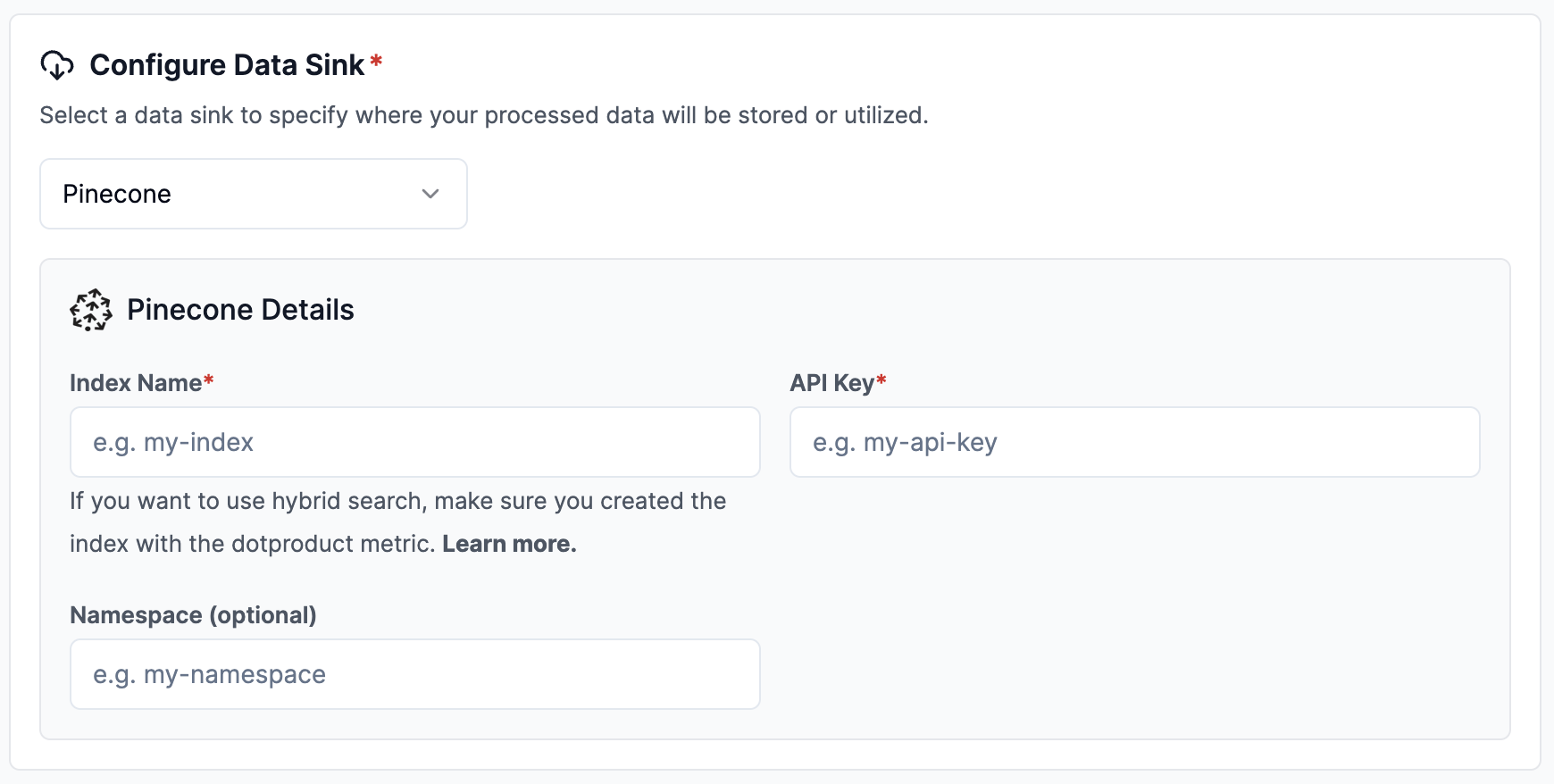Click the Configure Data Sink heading

[x=227, y=65]
